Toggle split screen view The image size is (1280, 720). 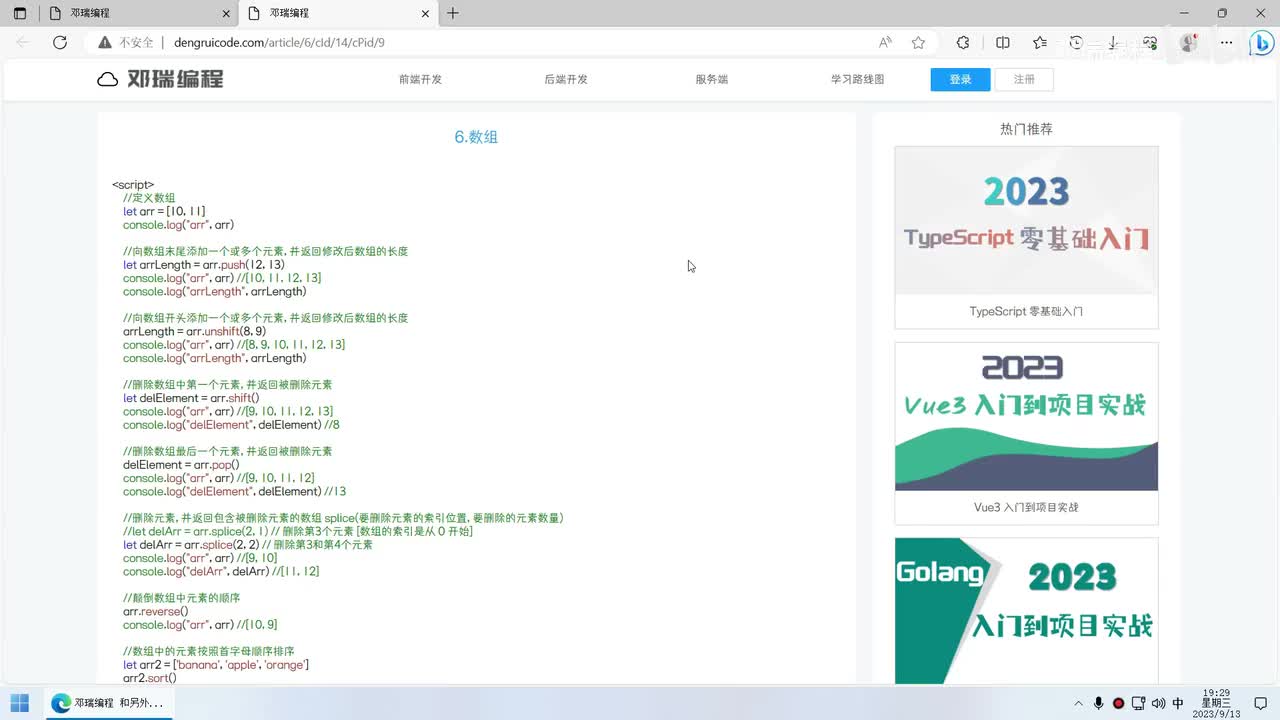1003,42
